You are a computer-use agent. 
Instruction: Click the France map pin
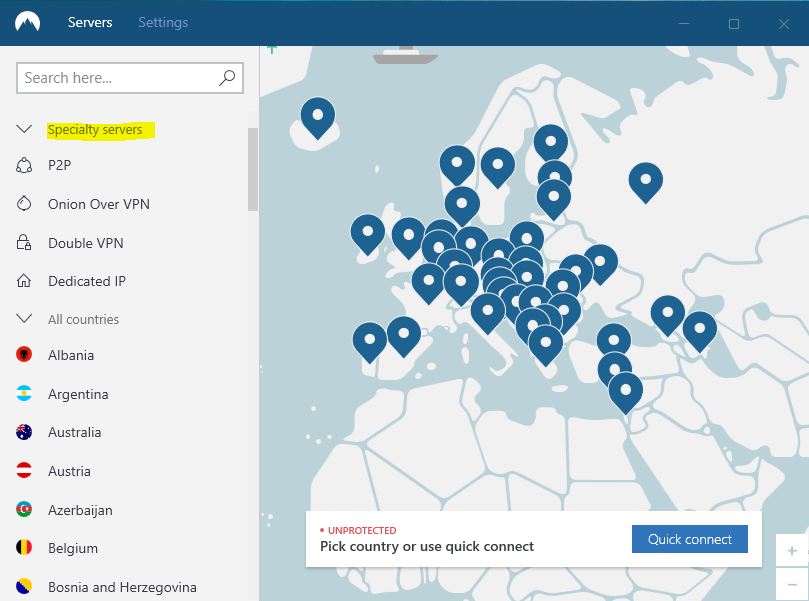click(x=429, y=282)
